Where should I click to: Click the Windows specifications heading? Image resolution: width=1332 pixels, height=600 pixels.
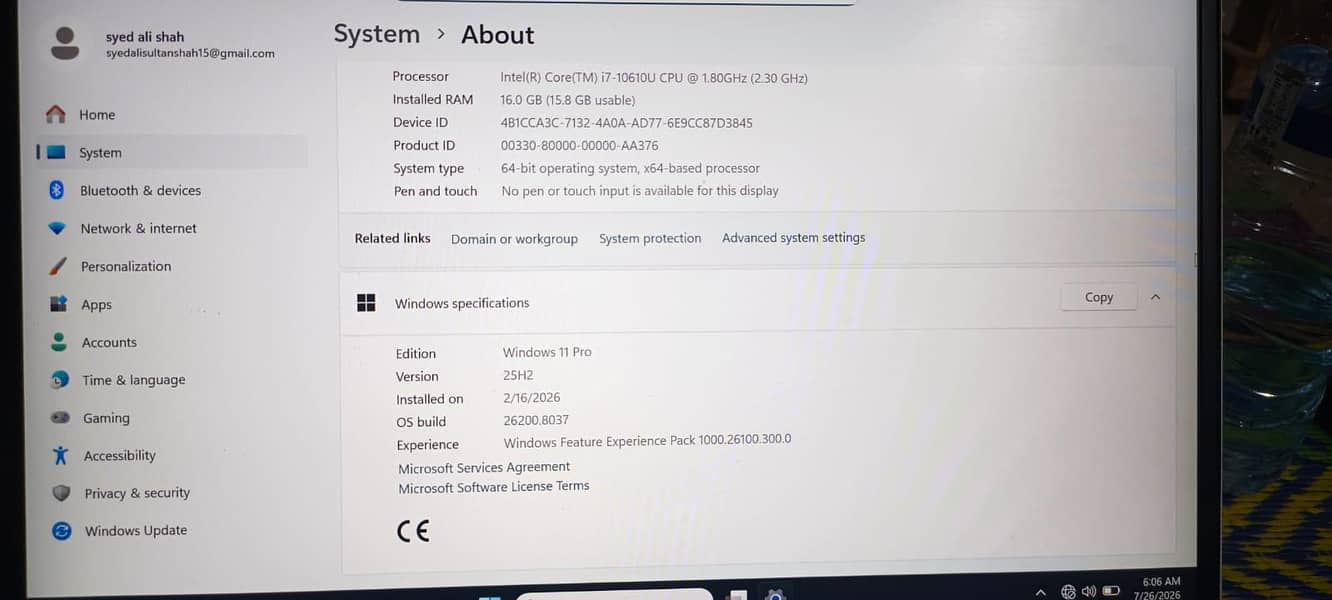tap(462, 303)
